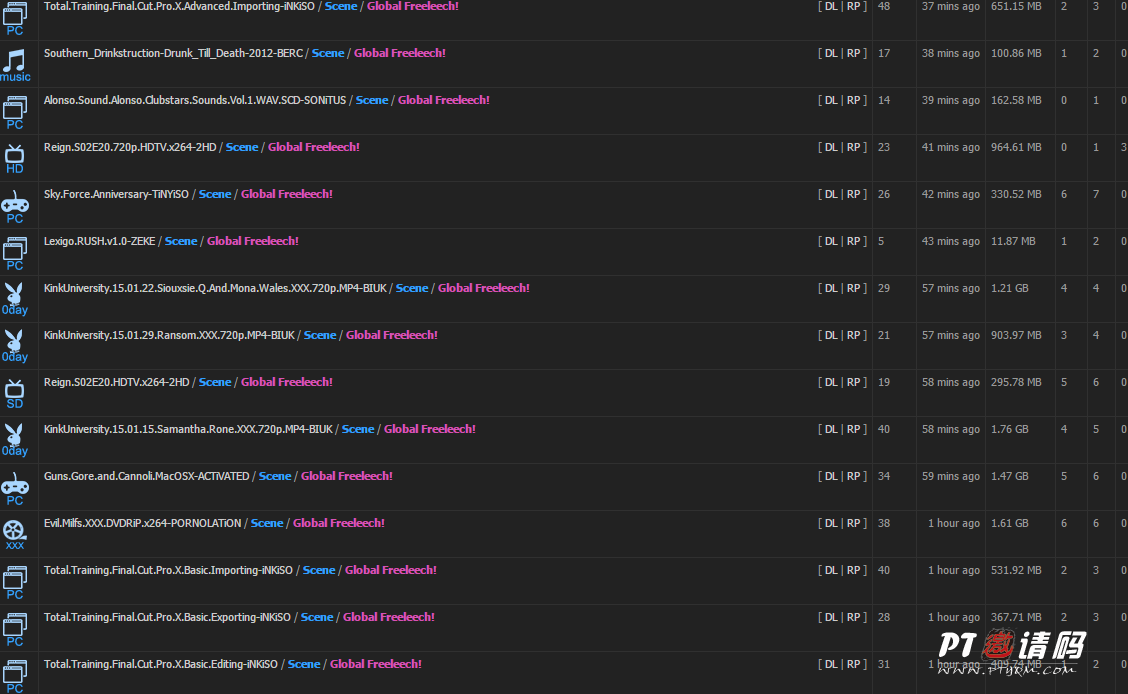Download Guns.Gore.and.Cannoli using DL

click(x=831, y=476)
